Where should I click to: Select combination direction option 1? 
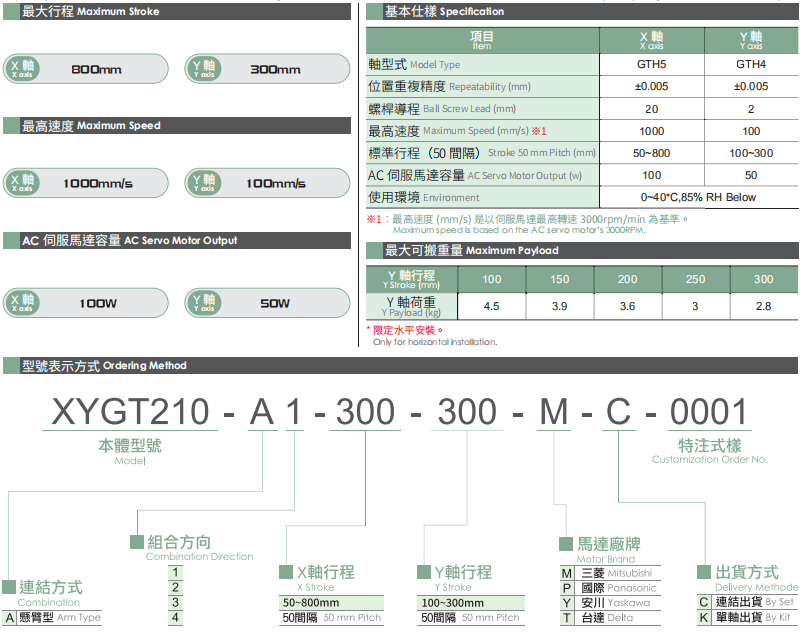pyautogui.click(x=175, y=572)
